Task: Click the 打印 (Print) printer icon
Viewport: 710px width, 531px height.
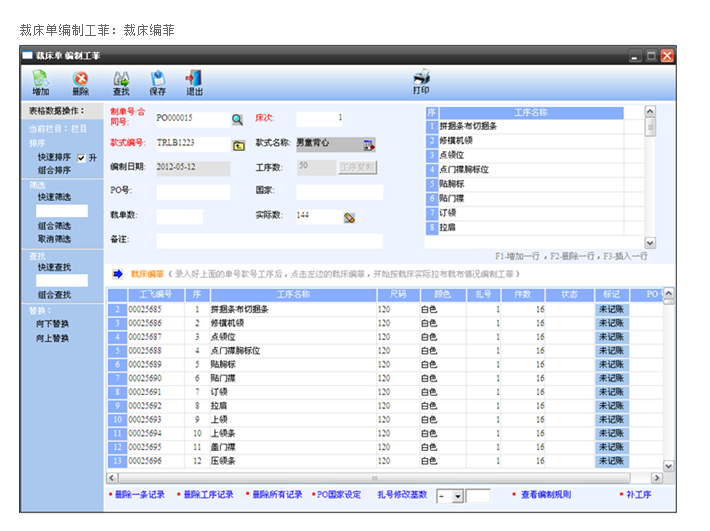Action: click(421, 82)
